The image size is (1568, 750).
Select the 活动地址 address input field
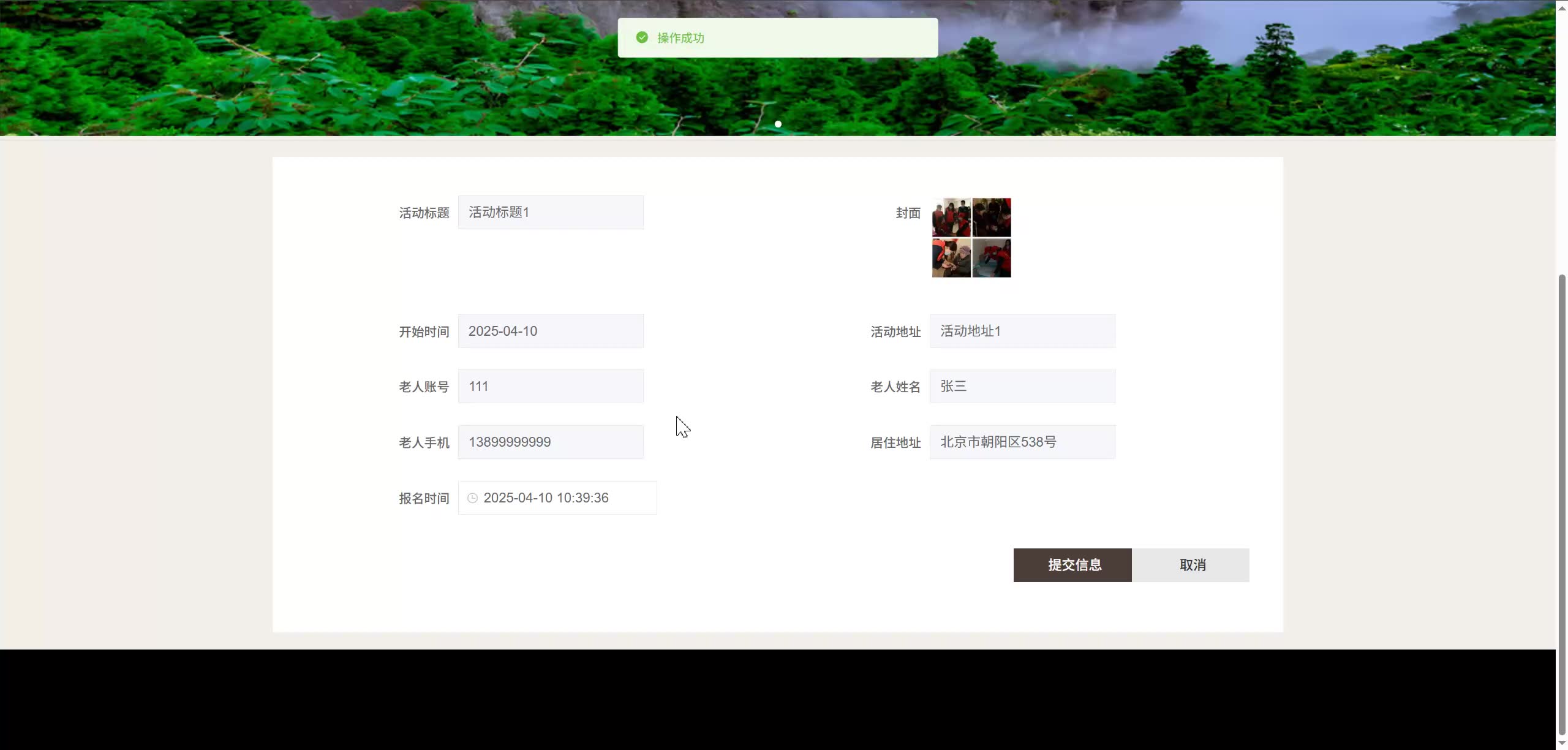pos(1022,331)
